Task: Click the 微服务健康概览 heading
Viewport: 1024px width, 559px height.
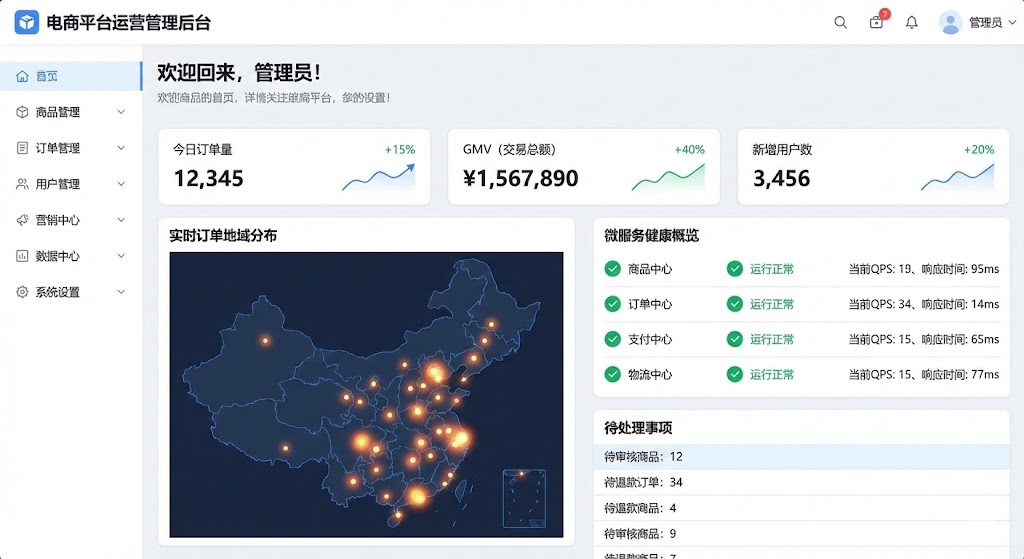Action: pyautogui.click(x=652, y=235)
